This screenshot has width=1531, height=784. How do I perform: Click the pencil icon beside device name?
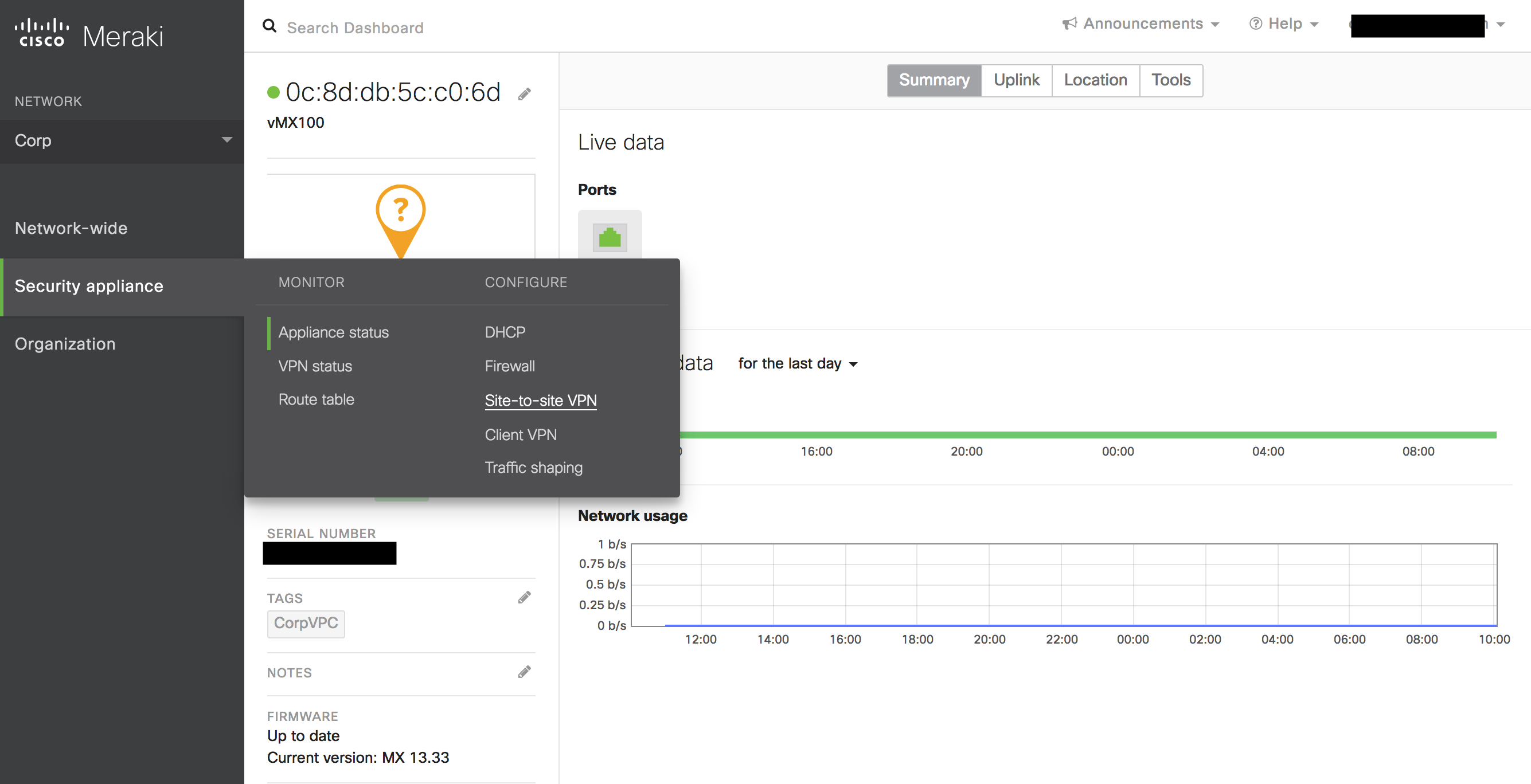coord(524,95)
